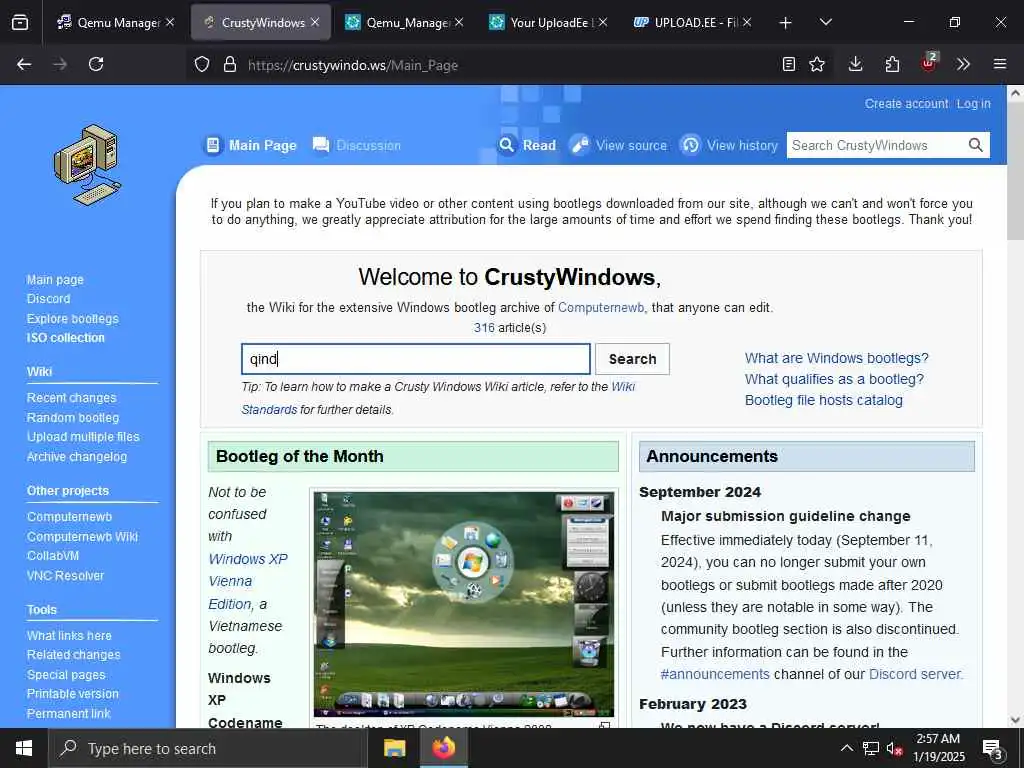
Task: Click the page vertical scrollbar thumb
Action: point(1015,171)
